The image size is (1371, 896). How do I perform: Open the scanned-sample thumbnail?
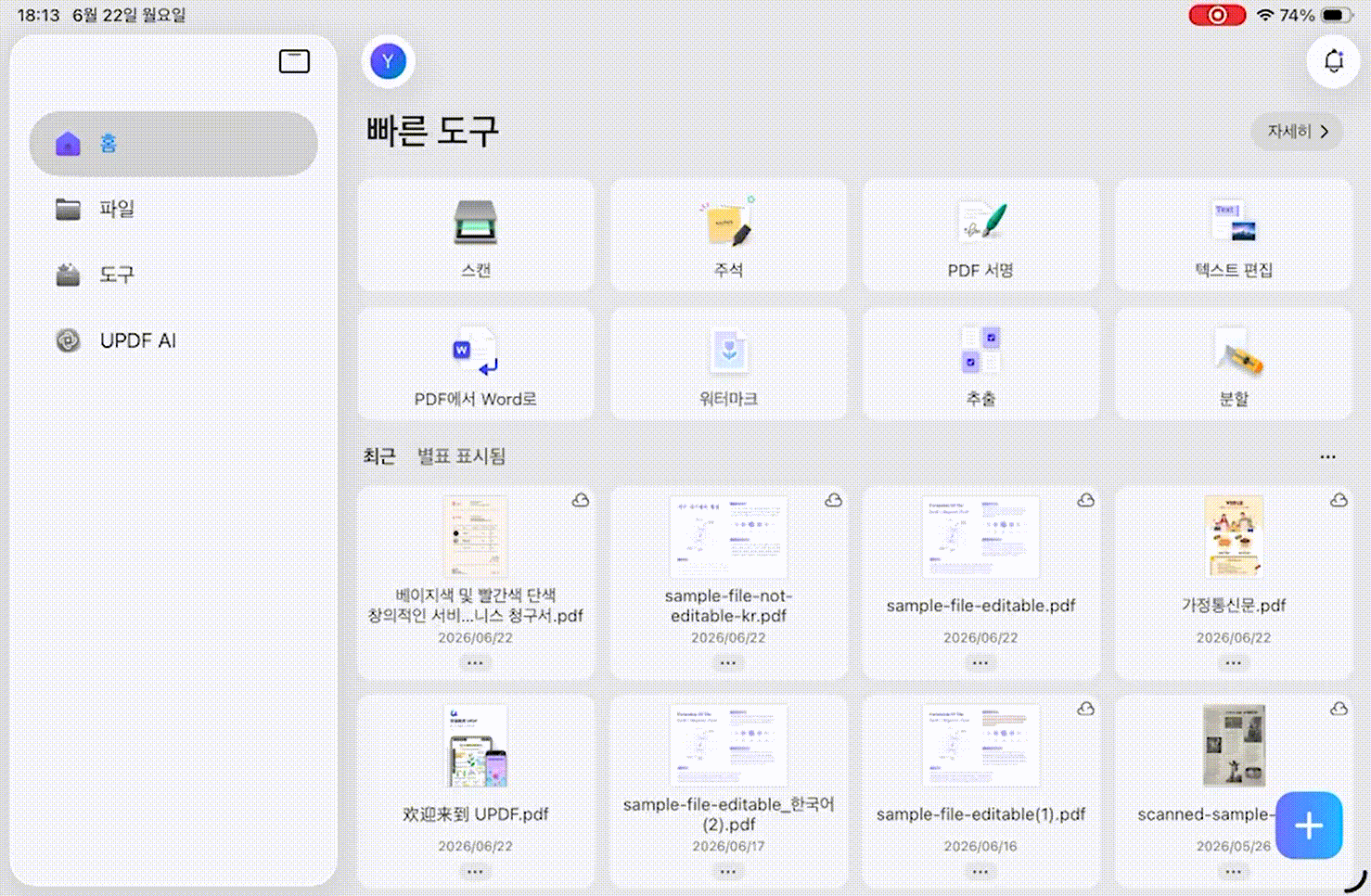[x=1234, y=746]
